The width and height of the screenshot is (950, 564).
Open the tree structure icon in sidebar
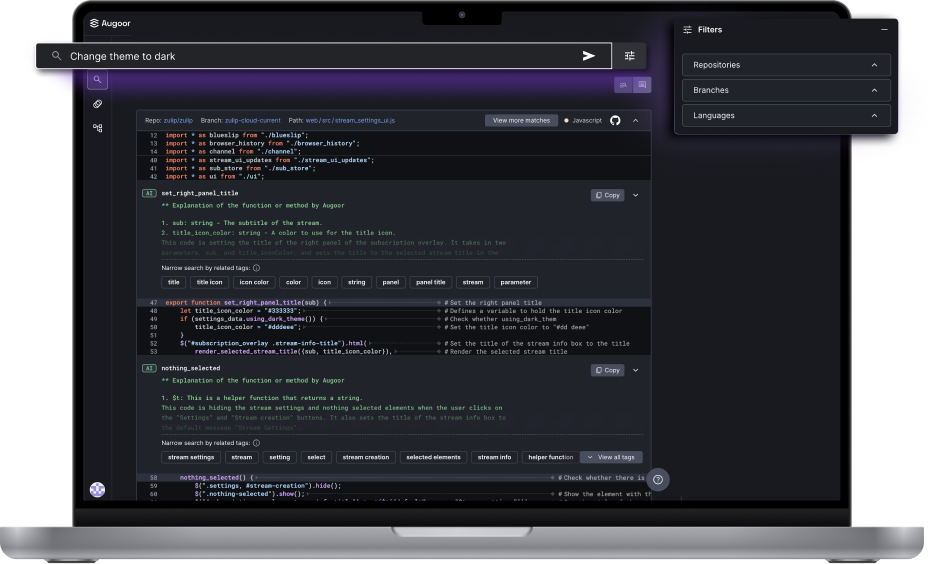pos(97,128)
